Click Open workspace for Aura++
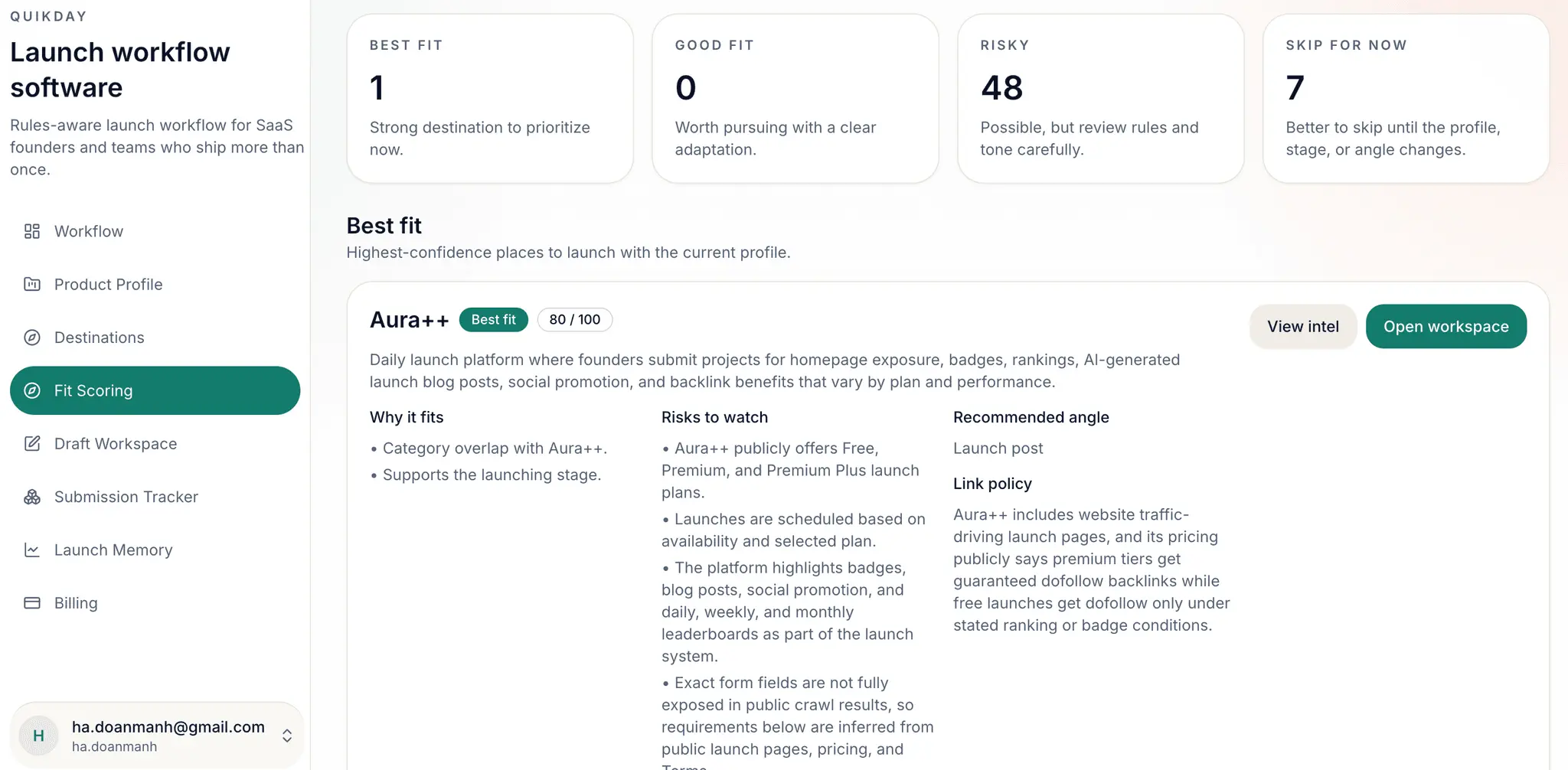1568x770 pixels. [x=1446, y=326]
